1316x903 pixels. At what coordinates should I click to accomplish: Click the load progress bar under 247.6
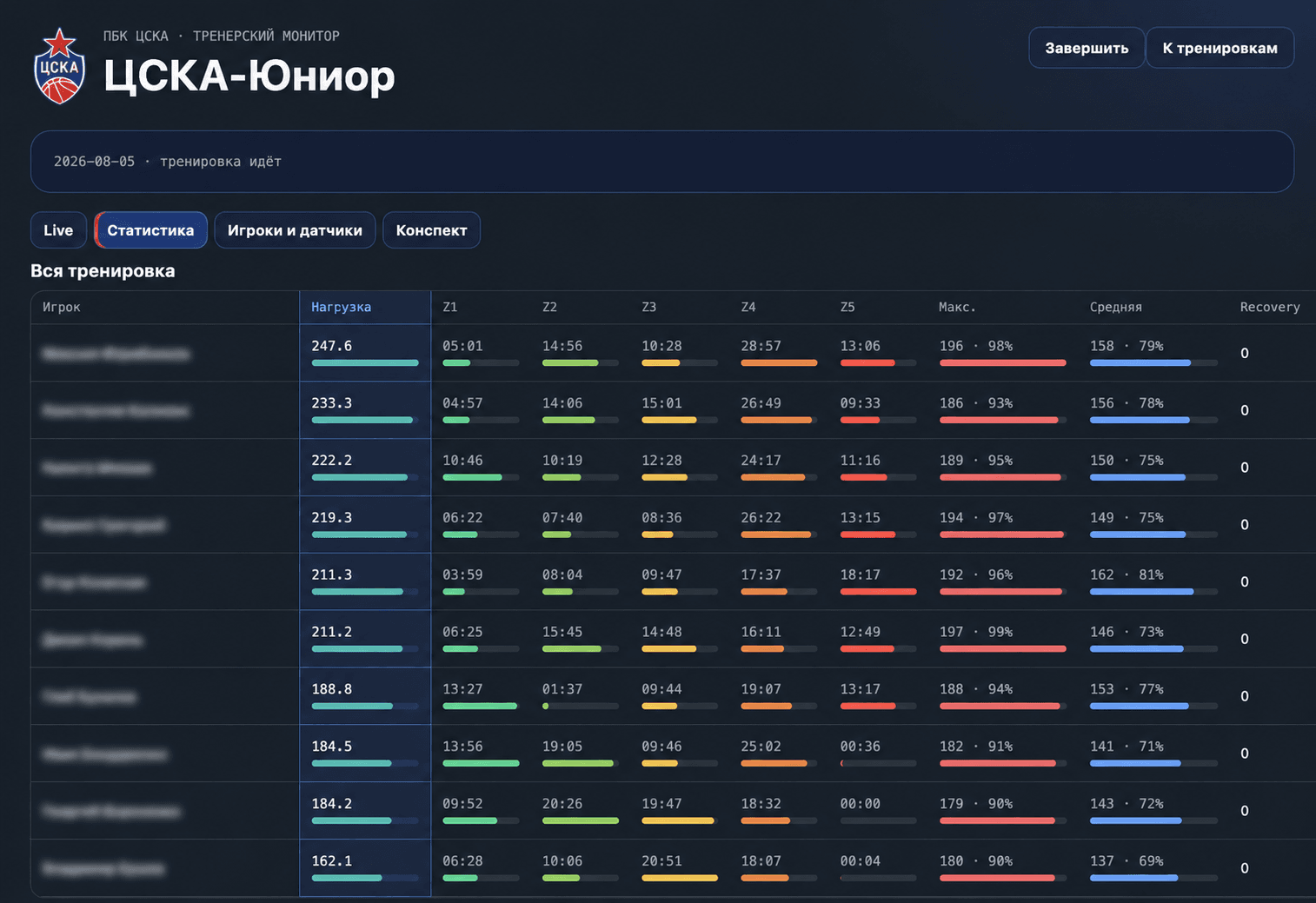(365, 363)
